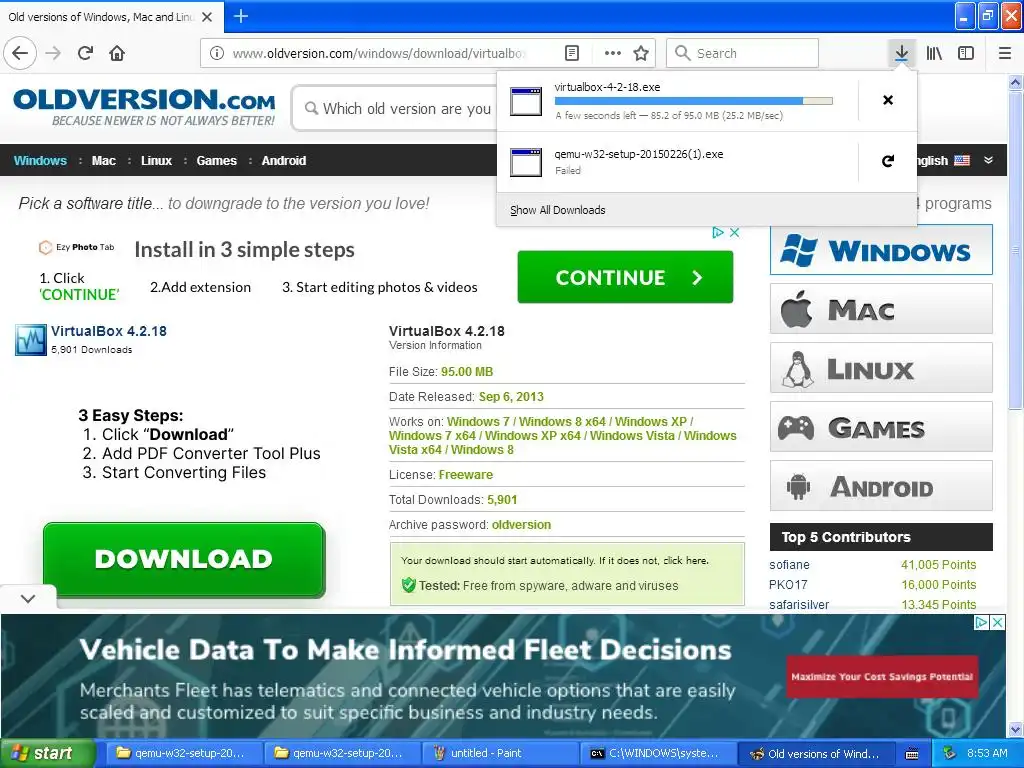This screenshot has height=768, width=1024.
Task: Open the Library bookshelf icon
Action: pos(934,53)
